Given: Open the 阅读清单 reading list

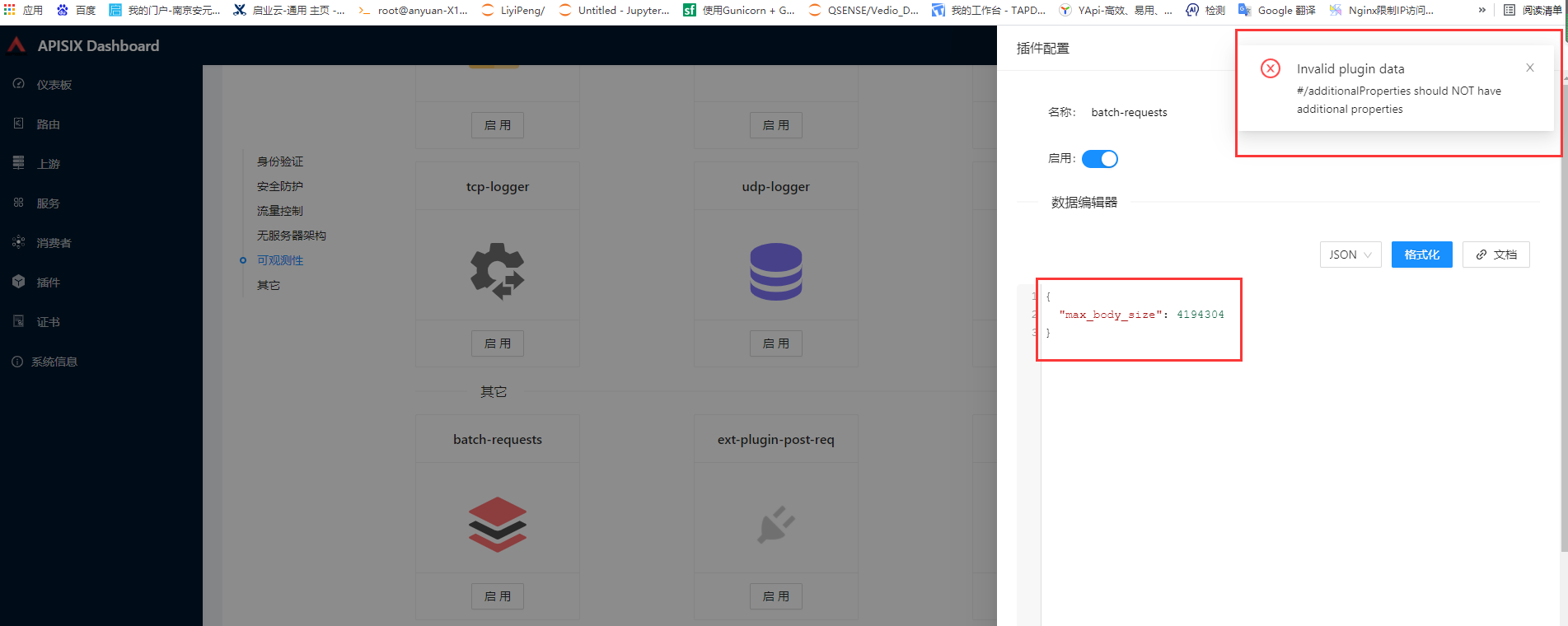Looking at the screenshot, I should [1533, 10].
